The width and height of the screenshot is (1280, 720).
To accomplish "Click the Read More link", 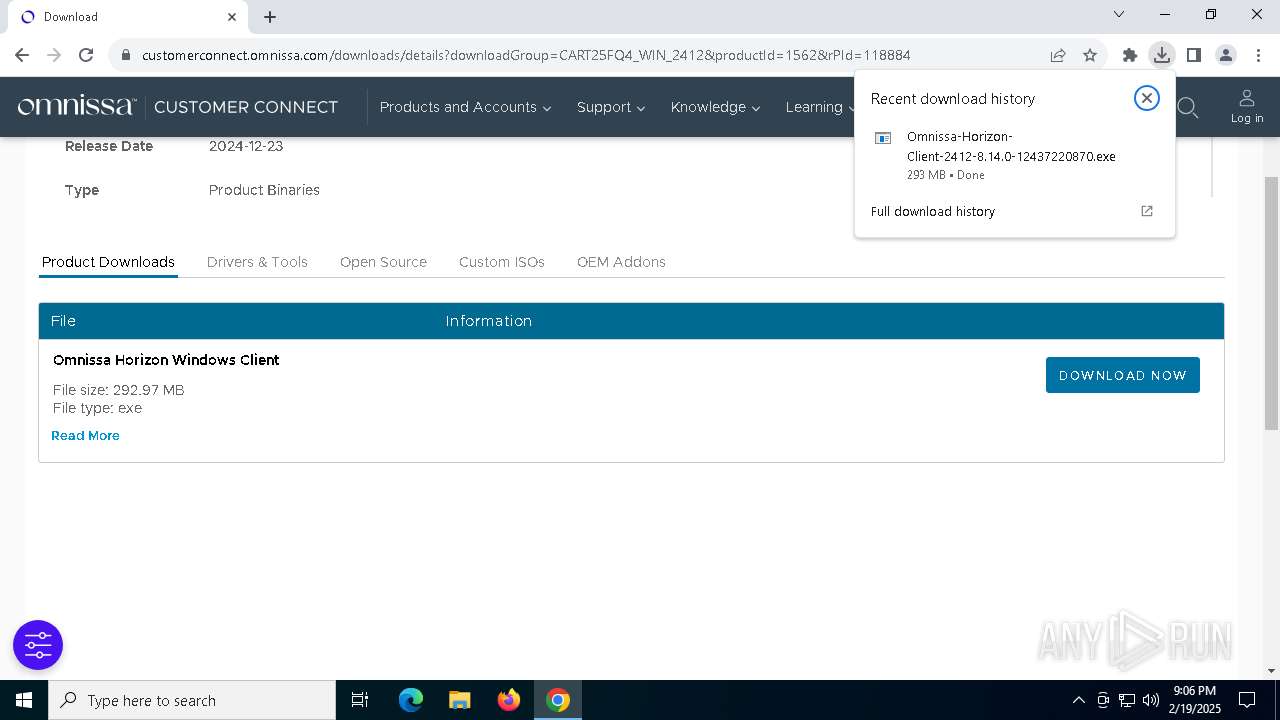I will pos(85,436).
